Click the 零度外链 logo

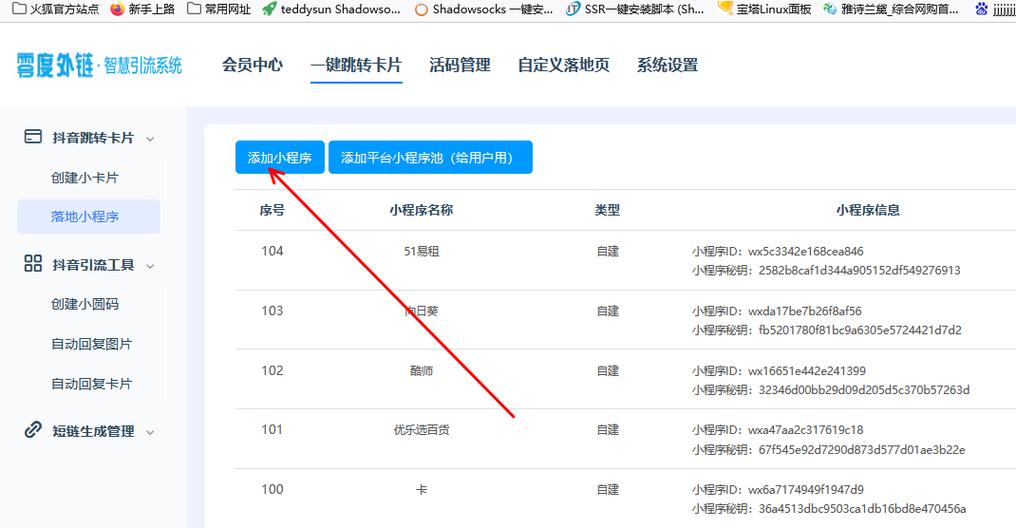99,65
